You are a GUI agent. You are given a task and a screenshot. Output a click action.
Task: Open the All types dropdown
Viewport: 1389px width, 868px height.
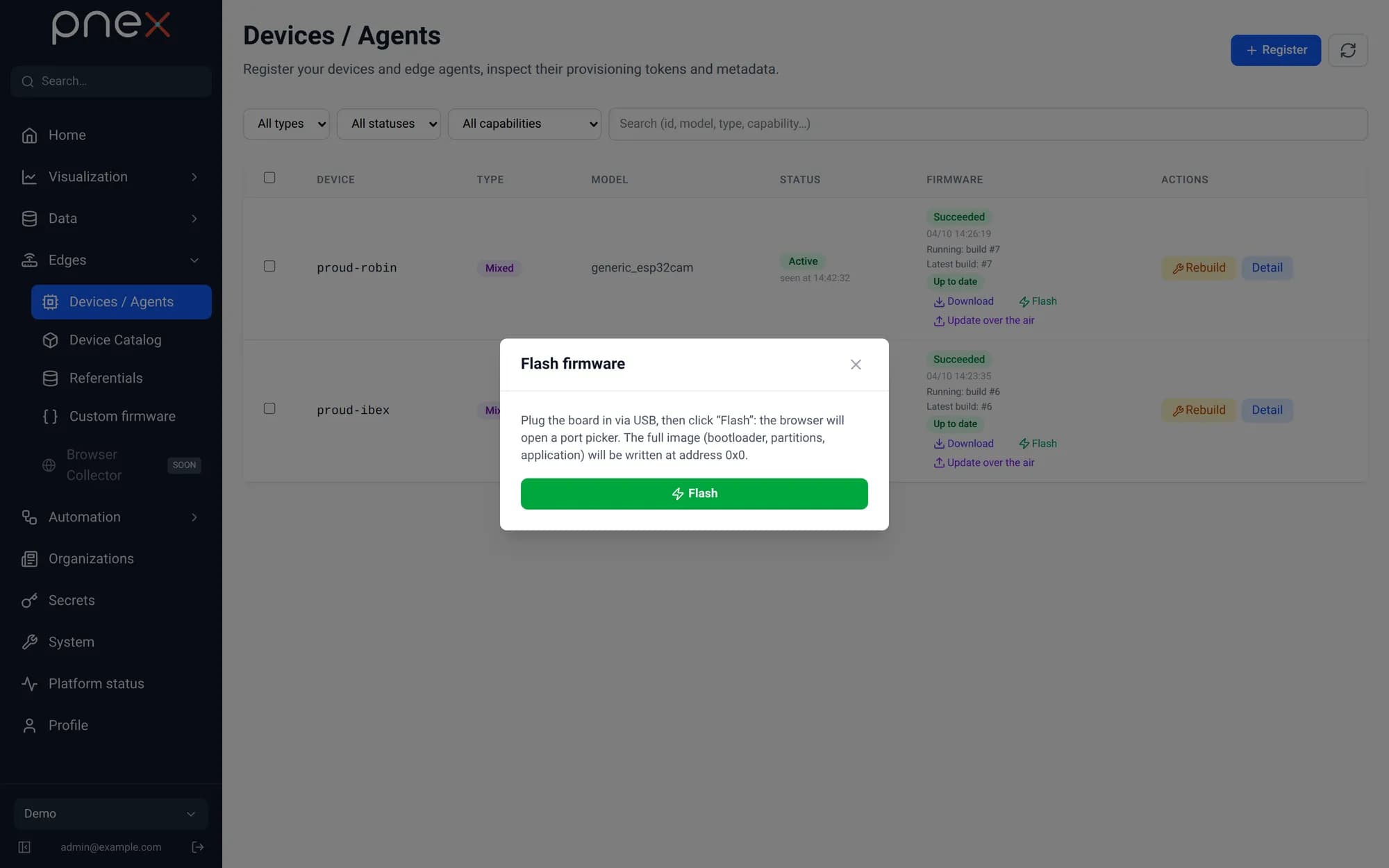[x=286, y=124]
